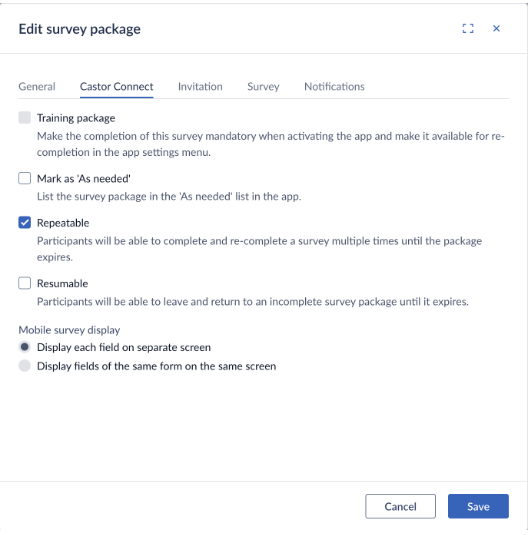The width and height of the screenshot is (531, 535).
Task: Click the Cancel button
Action: click(x=400, y=506)
